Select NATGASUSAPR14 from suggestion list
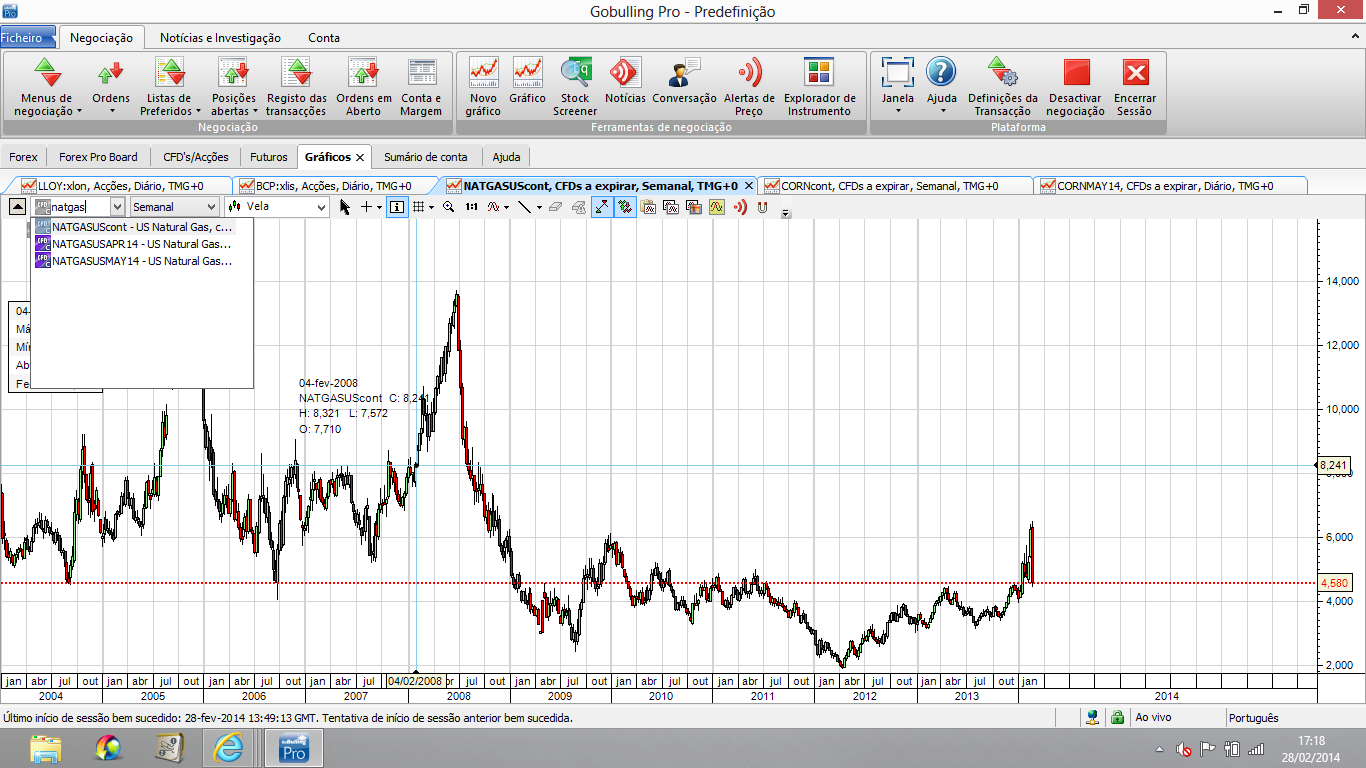Viewport: 1366px width, 768px height. point(140,244)
